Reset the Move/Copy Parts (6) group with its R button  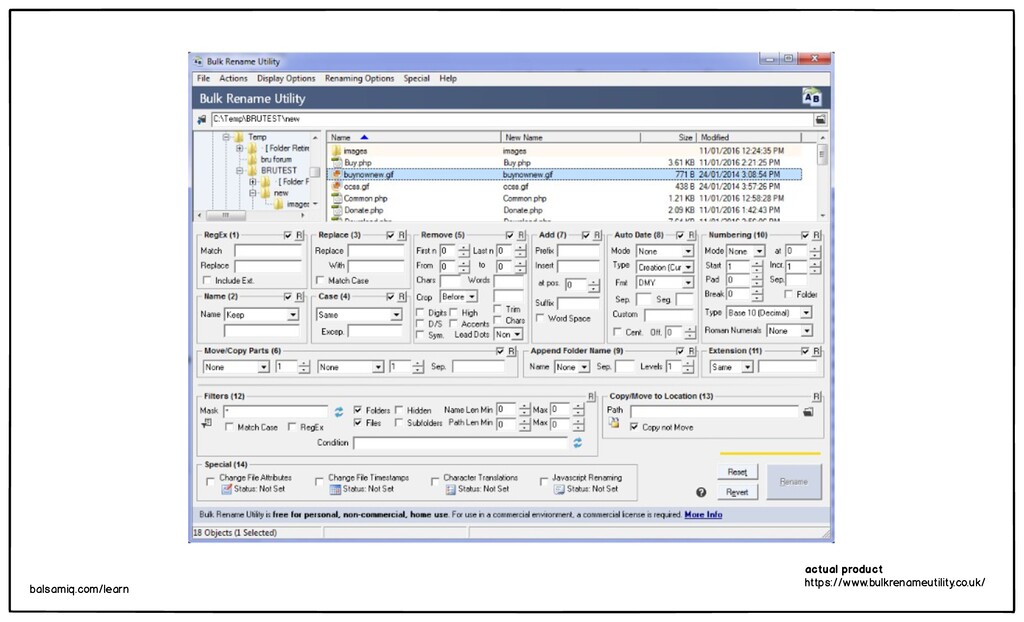512,352
